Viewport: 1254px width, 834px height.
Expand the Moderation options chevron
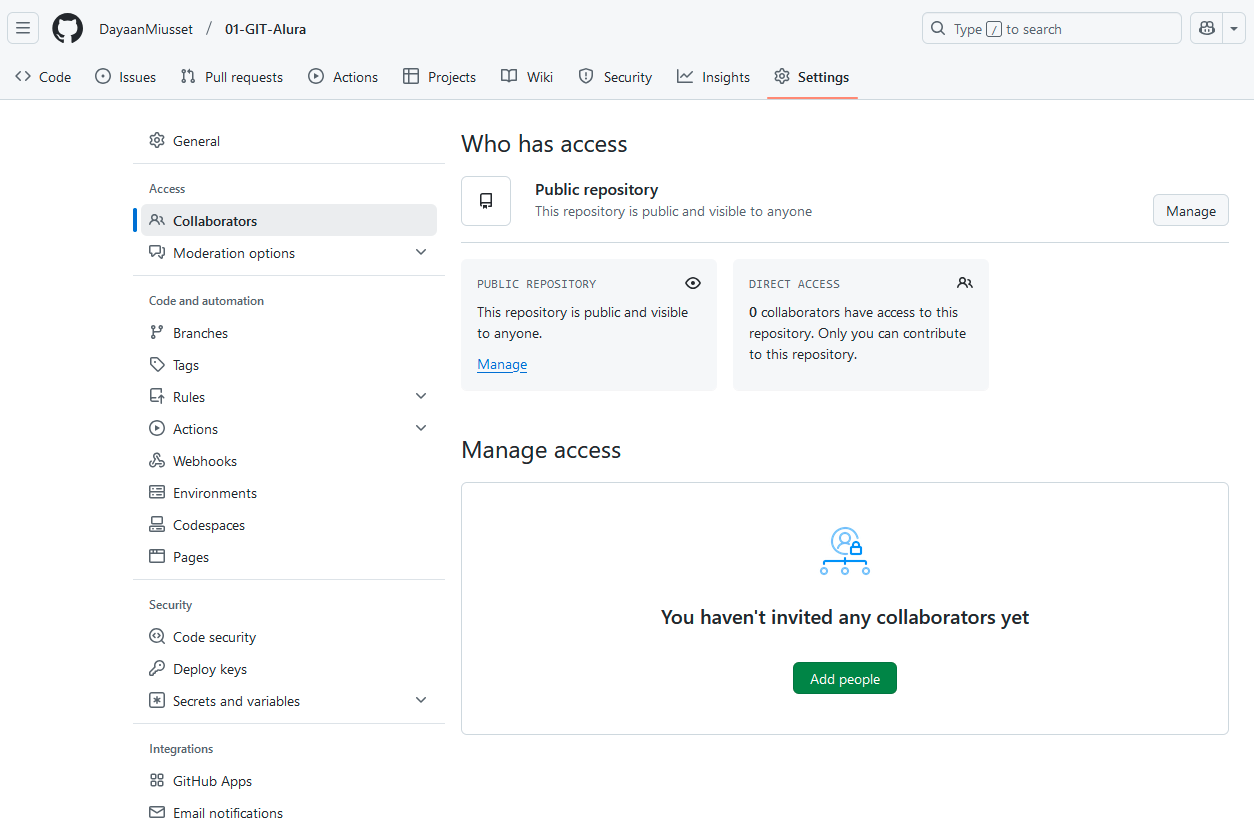point(421,253)
